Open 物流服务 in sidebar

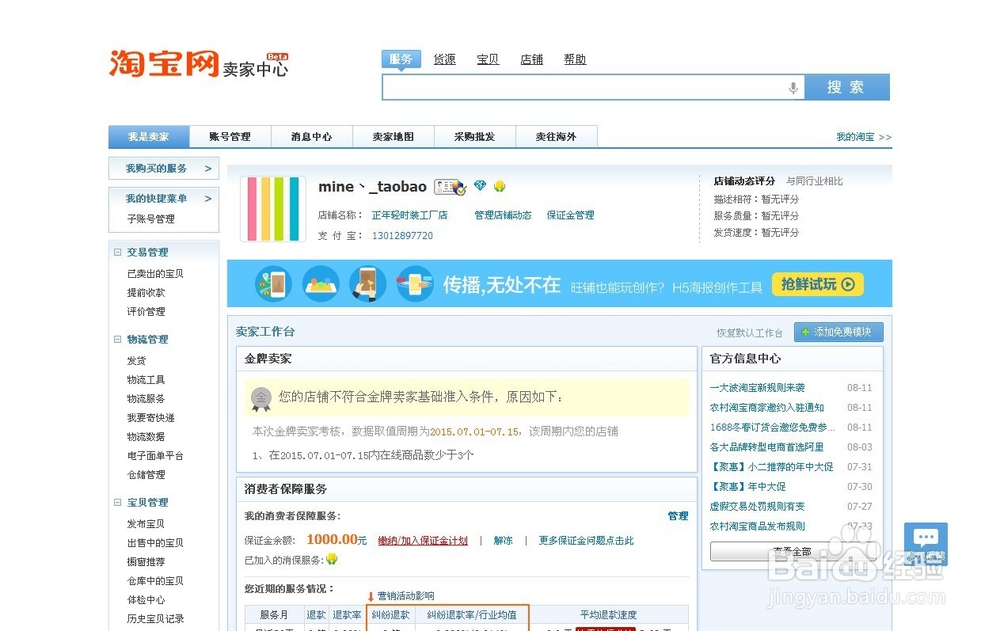[146, 399]
